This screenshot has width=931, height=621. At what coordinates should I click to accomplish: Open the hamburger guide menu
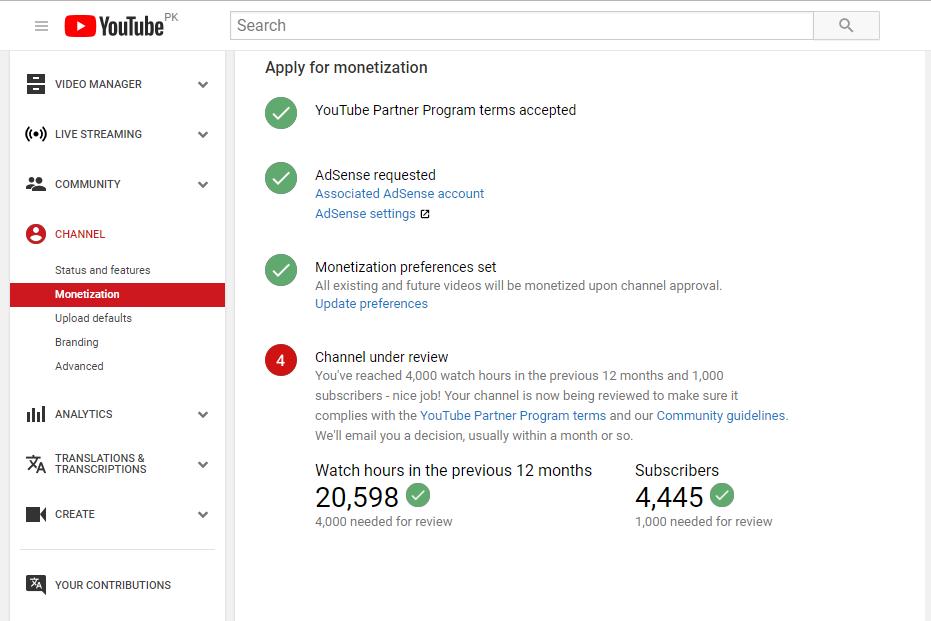tap(41, 26)
